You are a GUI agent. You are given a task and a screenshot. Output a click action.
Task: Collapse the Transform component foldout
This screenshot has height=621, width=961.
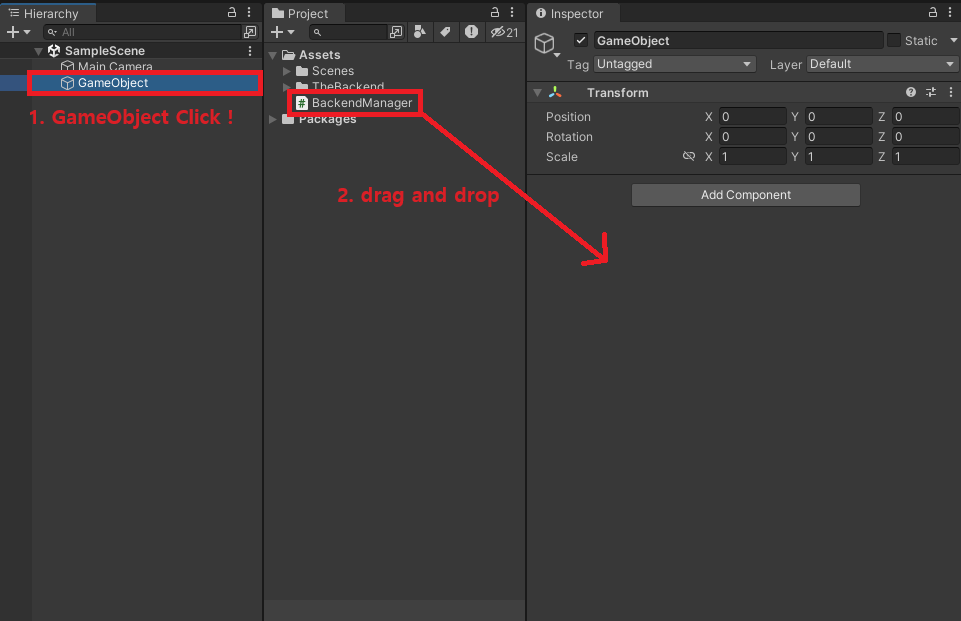click(x=537, y=93)
